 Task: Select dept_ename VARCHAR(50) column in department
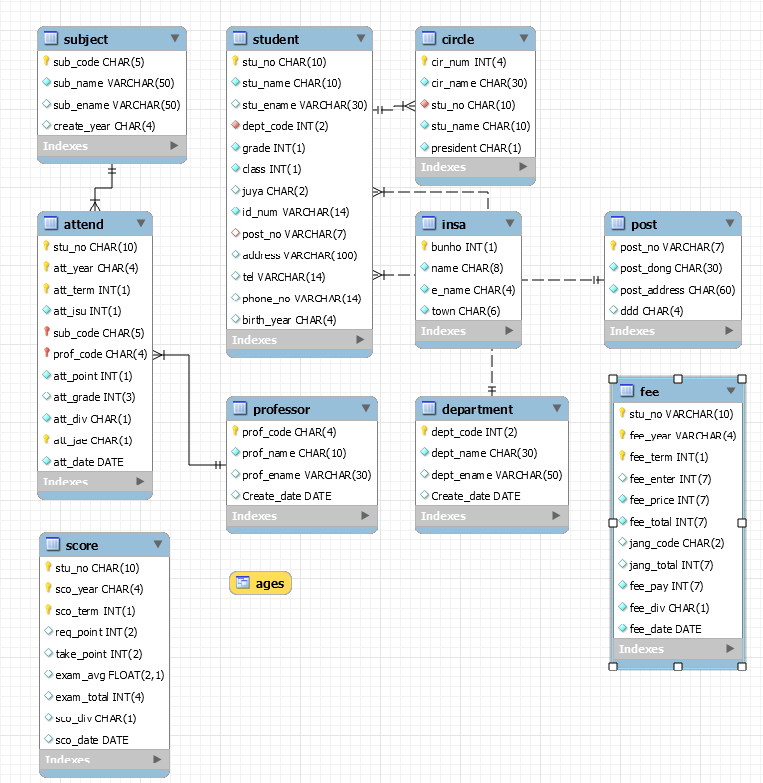click(x=492, y=475)
